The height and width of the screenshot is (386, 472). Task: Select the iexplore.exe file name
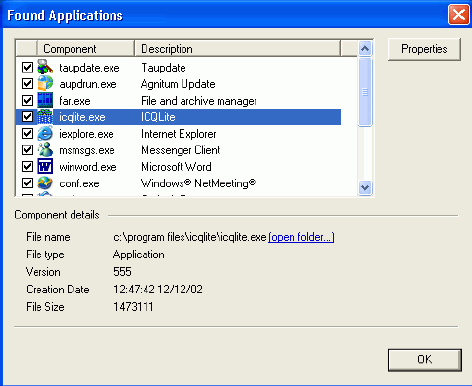[86, 134]
